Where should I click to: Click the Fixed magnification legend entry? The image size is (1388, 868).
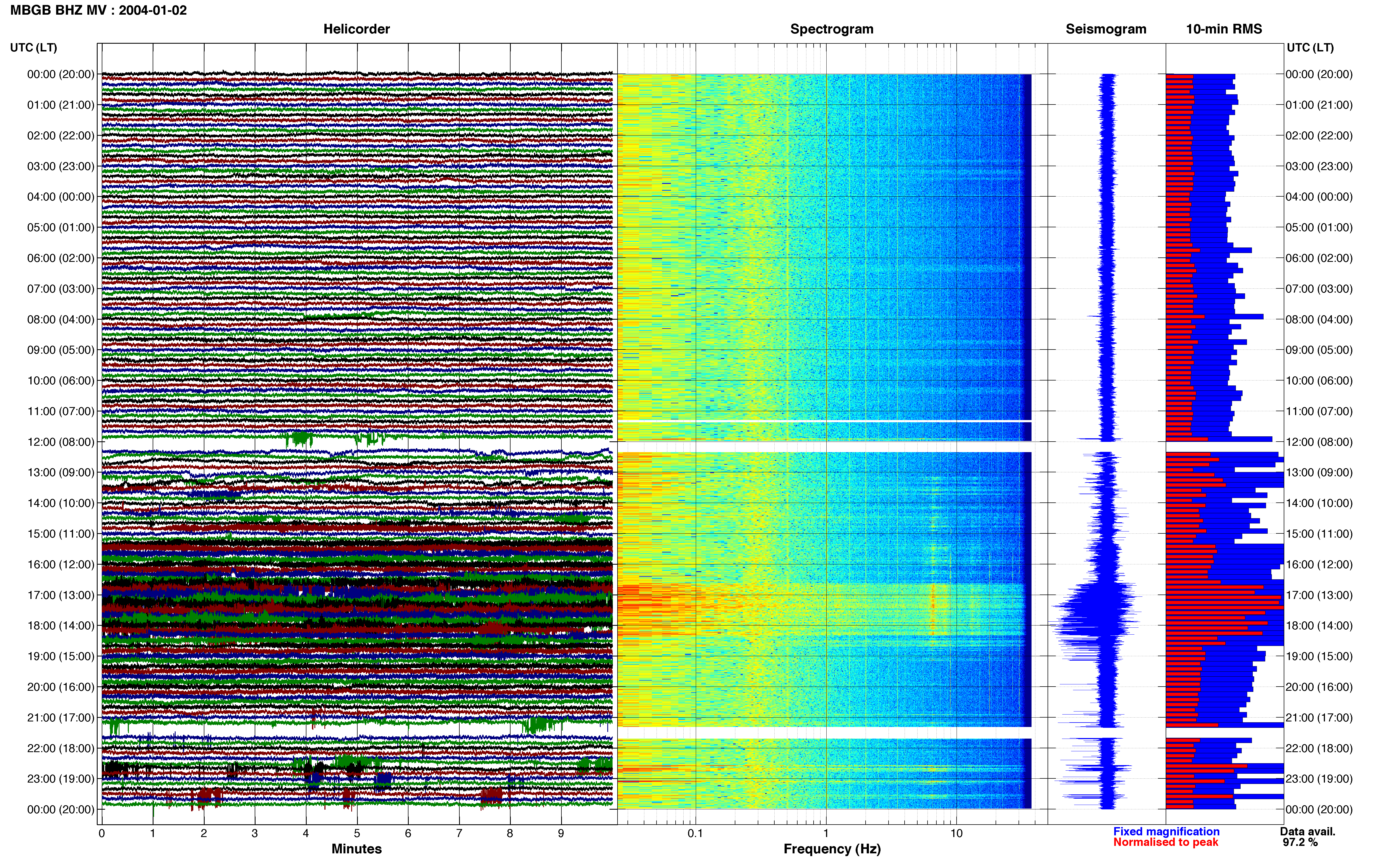click(x=1166, y=832)
